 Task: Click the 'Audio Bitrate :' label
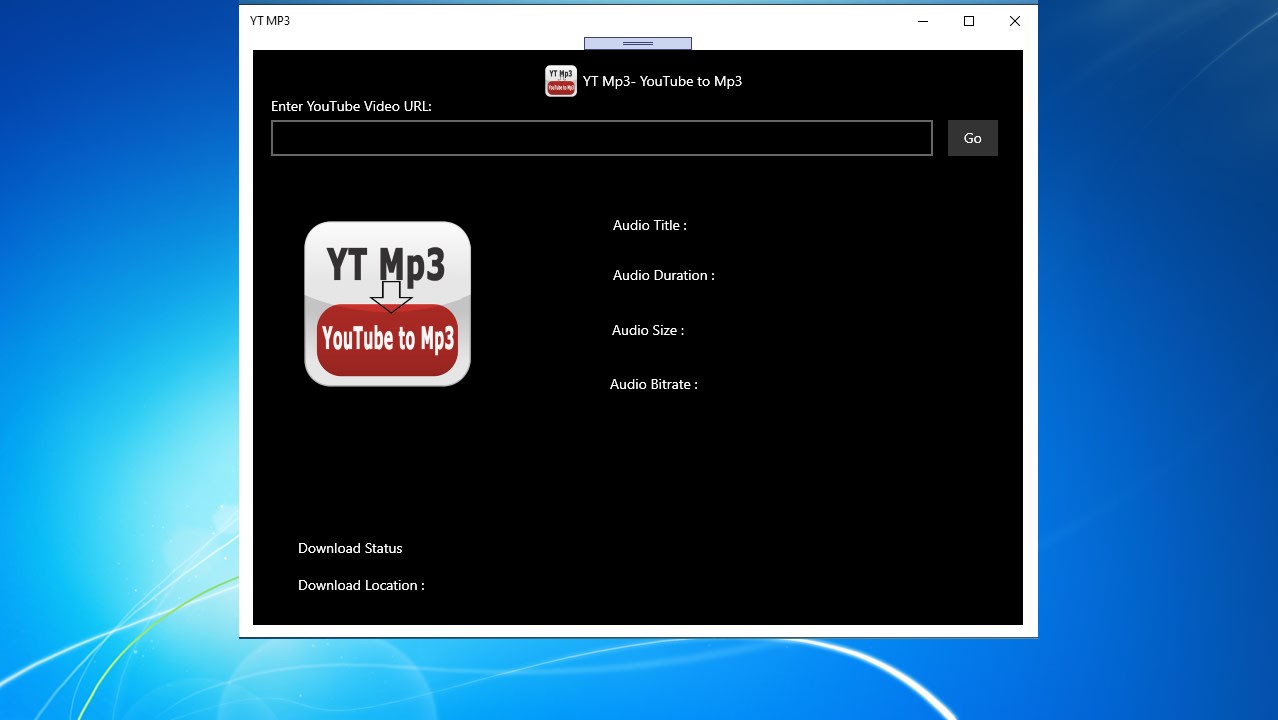[x=654, y=384]
